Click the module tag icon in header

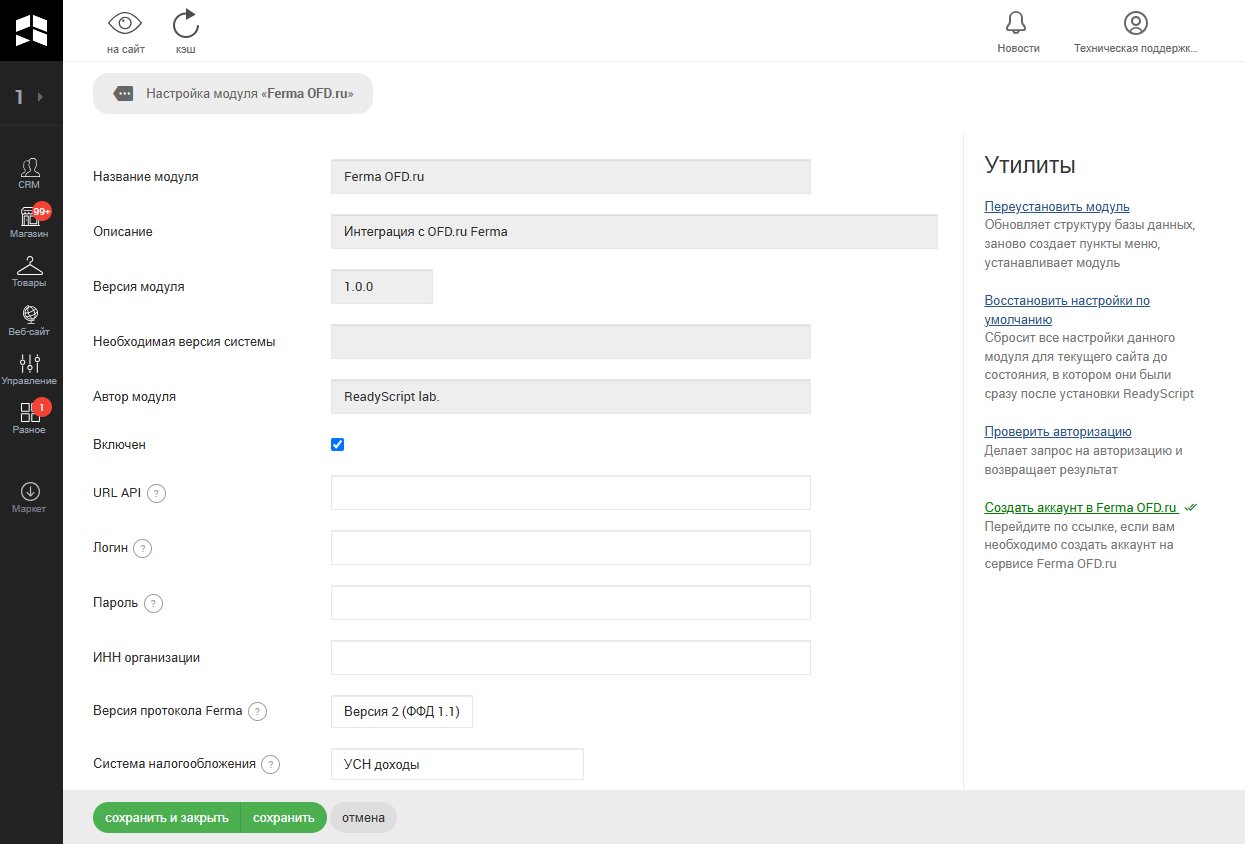pos(124,93)
